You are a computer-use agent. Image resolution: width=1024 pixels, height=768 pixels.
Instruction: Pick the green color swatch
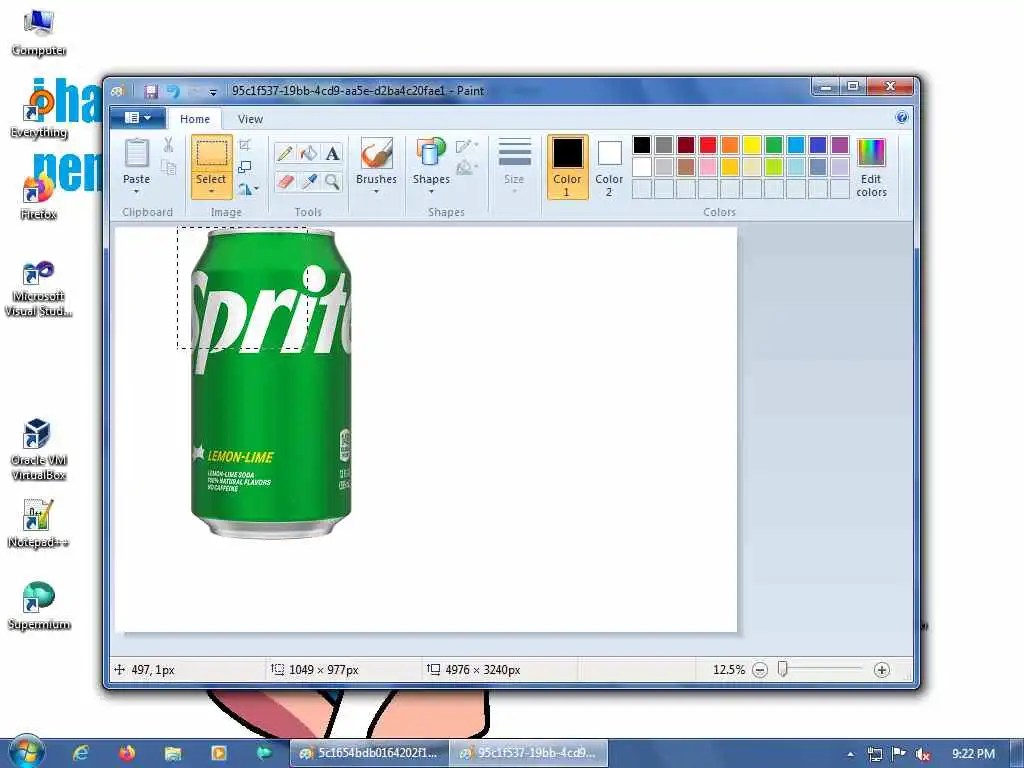774,145
